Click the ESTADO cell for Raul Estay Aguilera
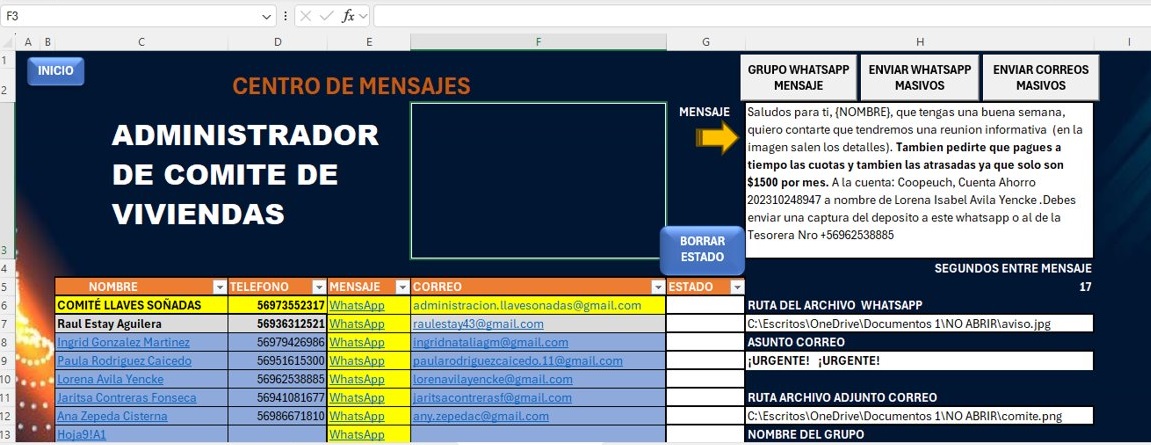The width and height of the screenshot is (1151, 445). tap(705, 324)
